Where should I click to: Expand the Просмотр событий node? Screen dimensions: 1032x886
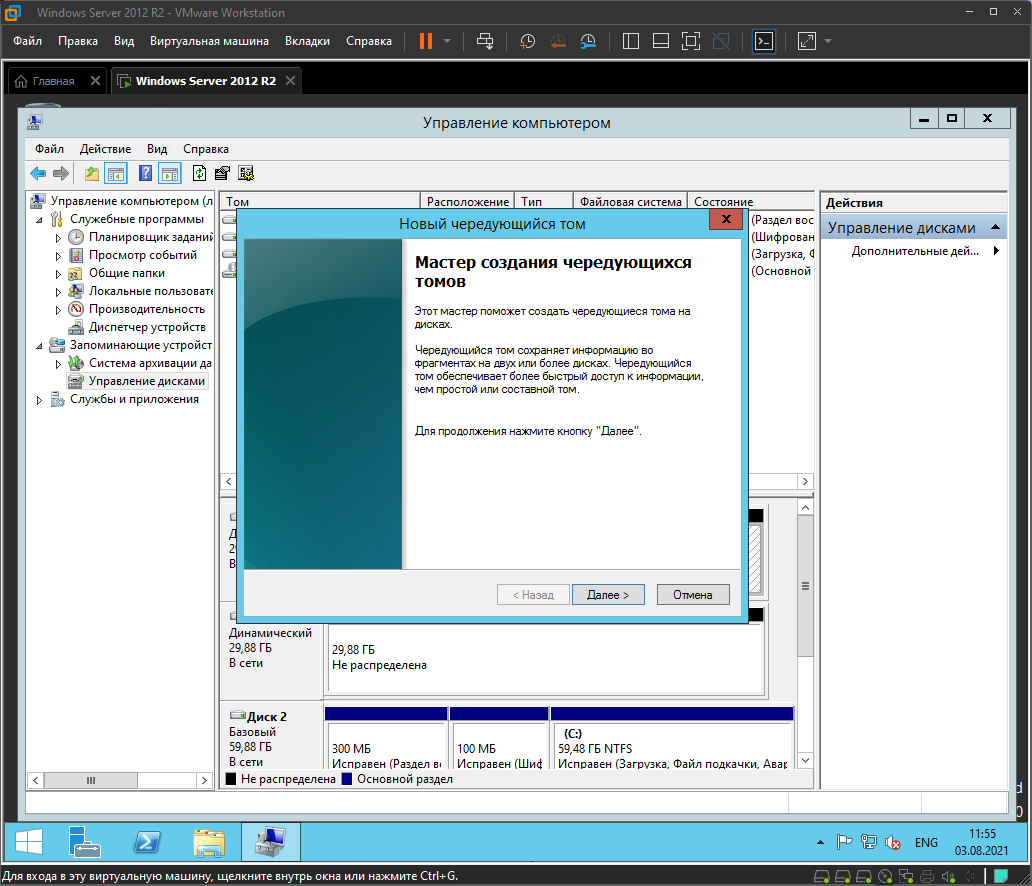point(58,255)
